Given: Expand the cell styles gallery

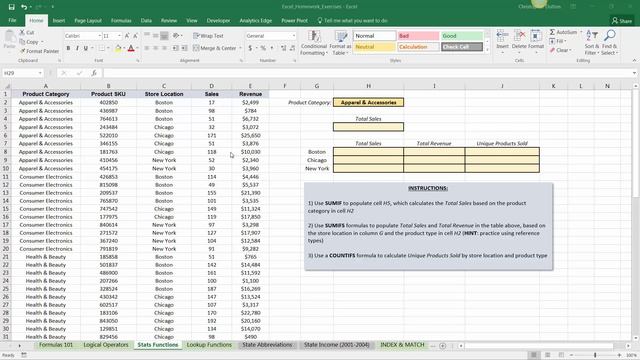Looking at the screenshot, I should point(487,50).
